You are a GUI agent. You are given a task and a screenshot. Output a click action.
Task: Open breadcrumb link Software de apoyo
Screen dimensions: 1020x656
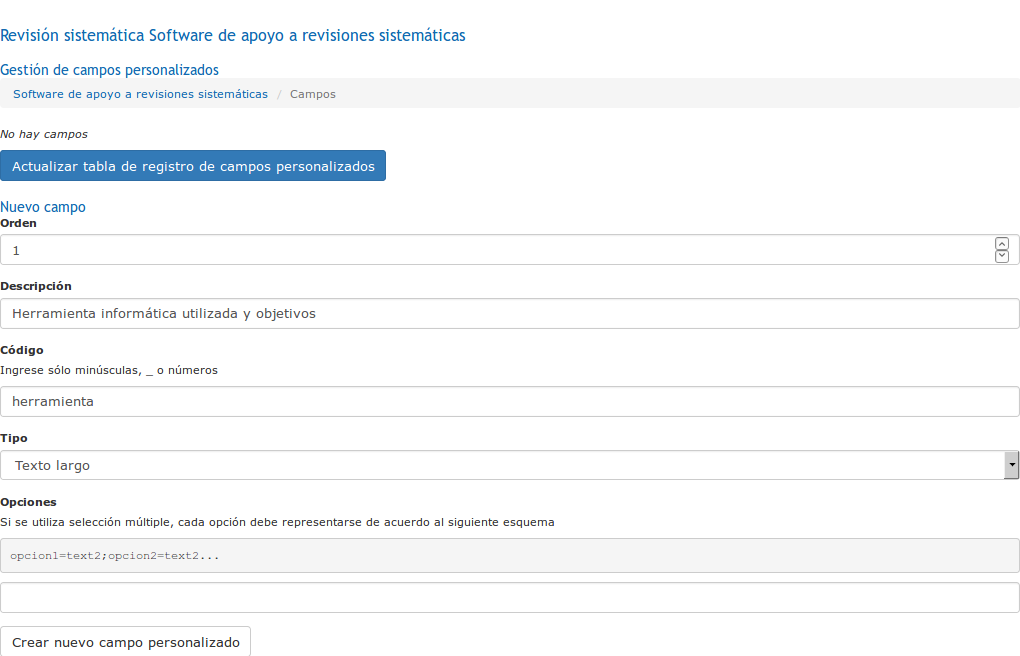(x=140, y=94)
